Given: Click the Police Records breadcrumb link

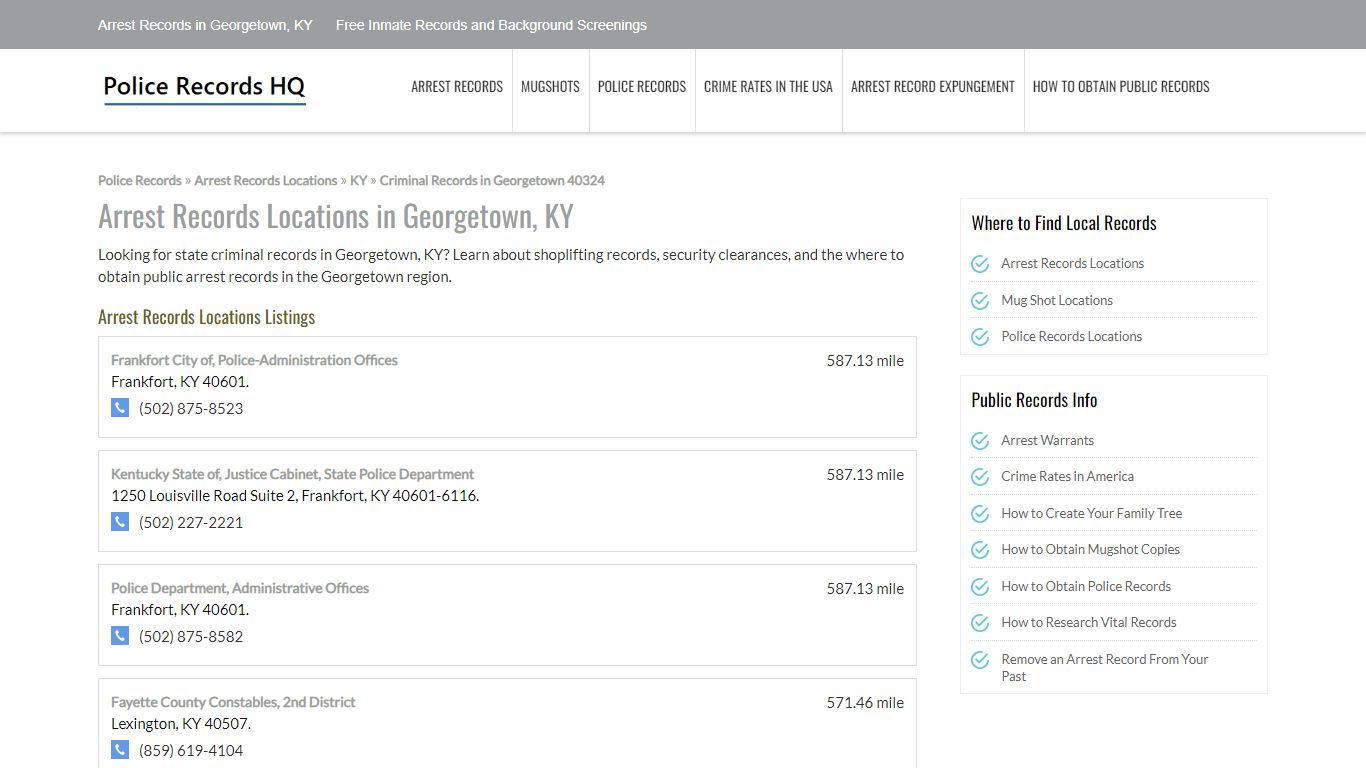Looking at the screenshot, I should point(140,180).
